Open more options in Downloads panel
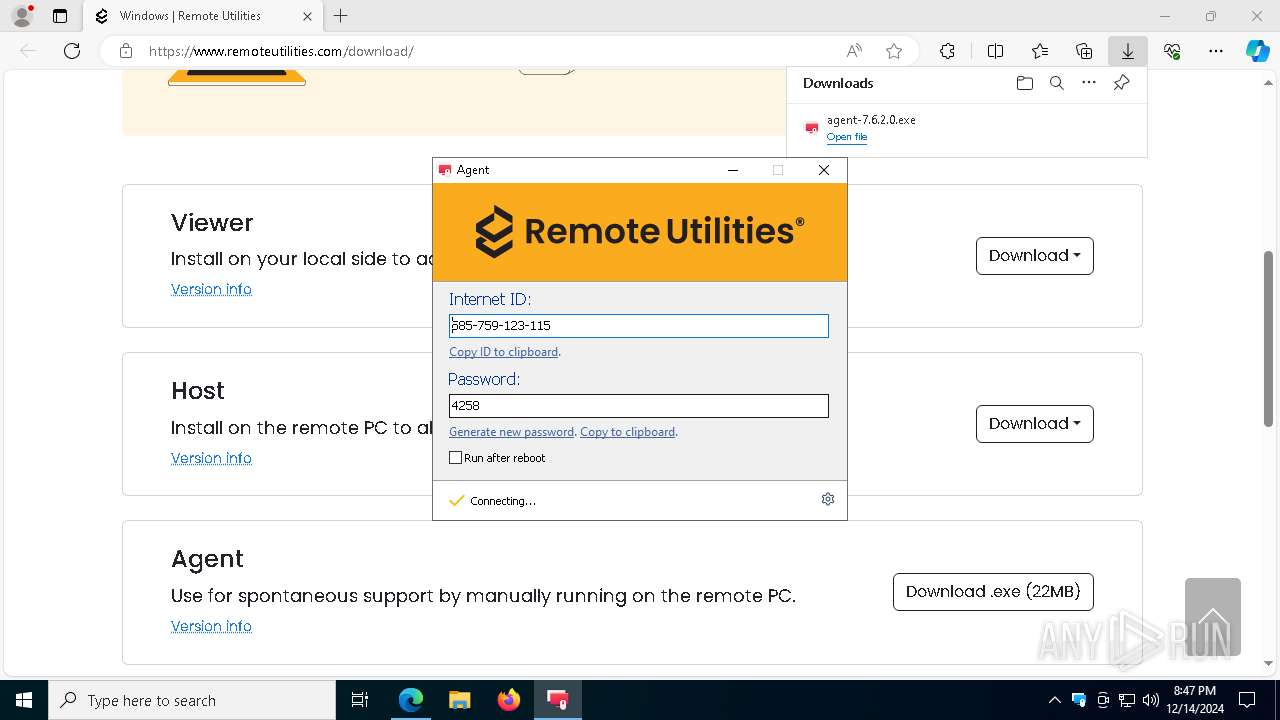 point(1089,83)
